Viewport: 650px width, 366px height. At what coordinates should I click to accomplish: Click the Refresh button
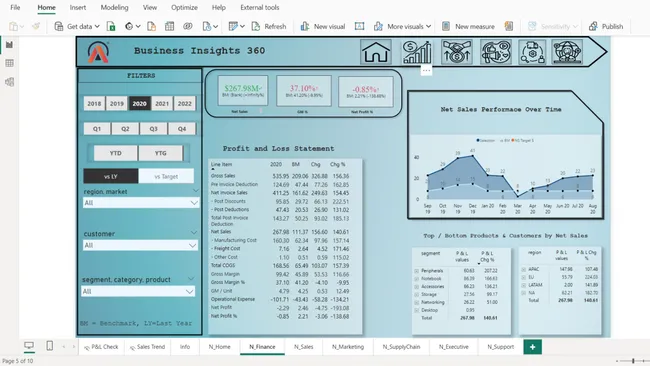point(269,27)
